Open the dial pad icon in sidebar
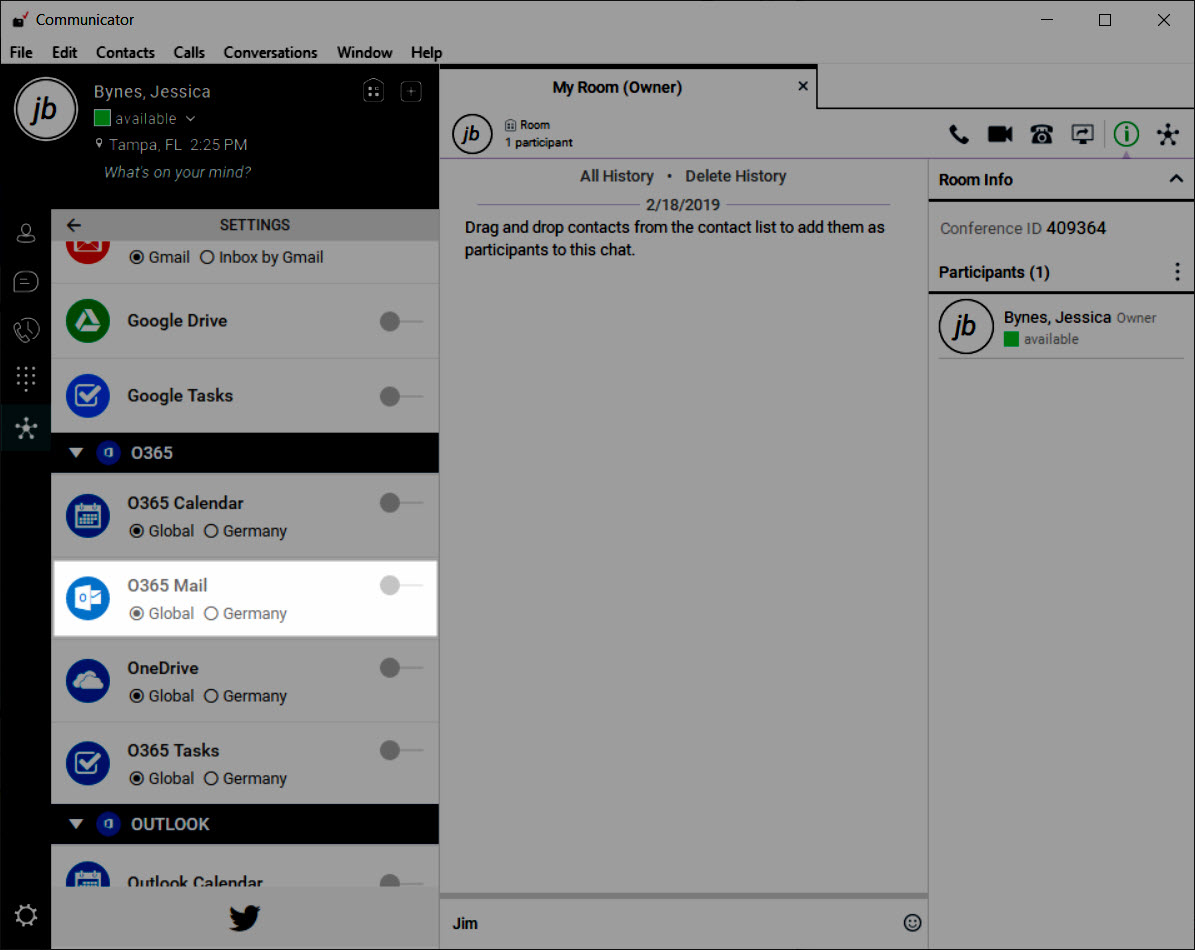This screenshot has width=1195, height=950. (26, 379)
